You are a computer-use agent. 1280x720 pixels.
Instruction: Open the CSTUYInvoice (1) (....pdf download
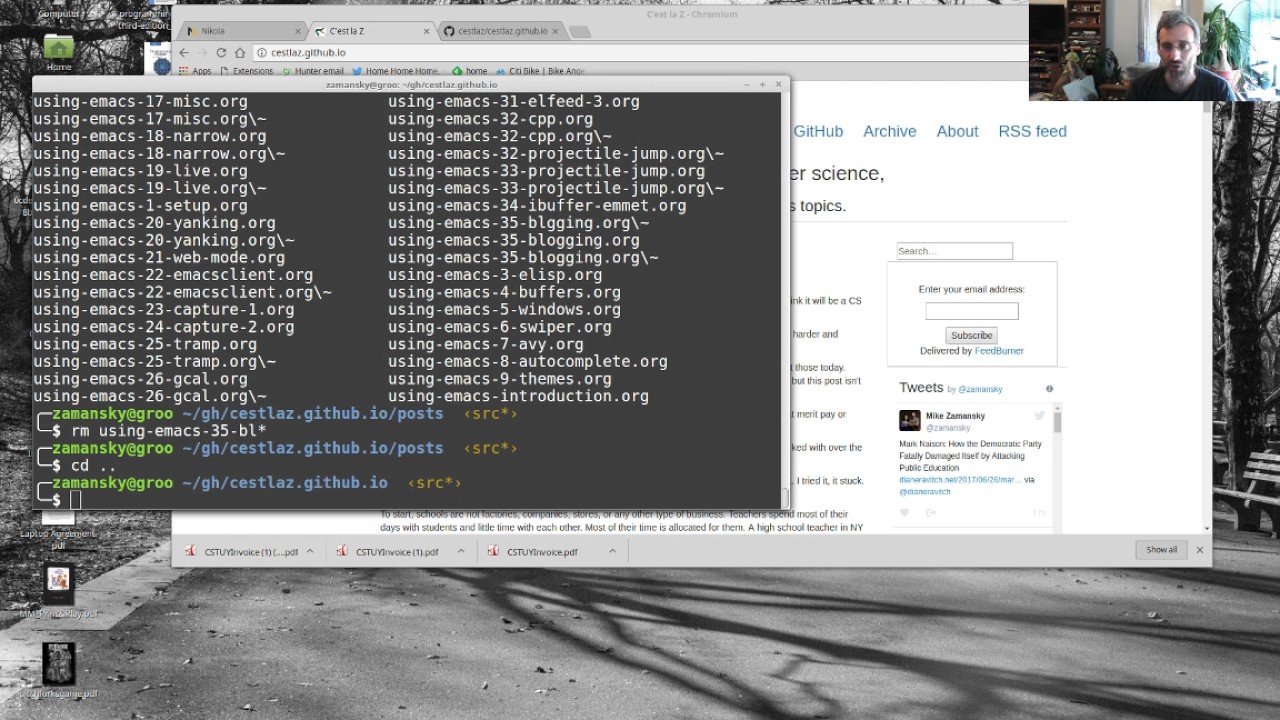point(243,551)
